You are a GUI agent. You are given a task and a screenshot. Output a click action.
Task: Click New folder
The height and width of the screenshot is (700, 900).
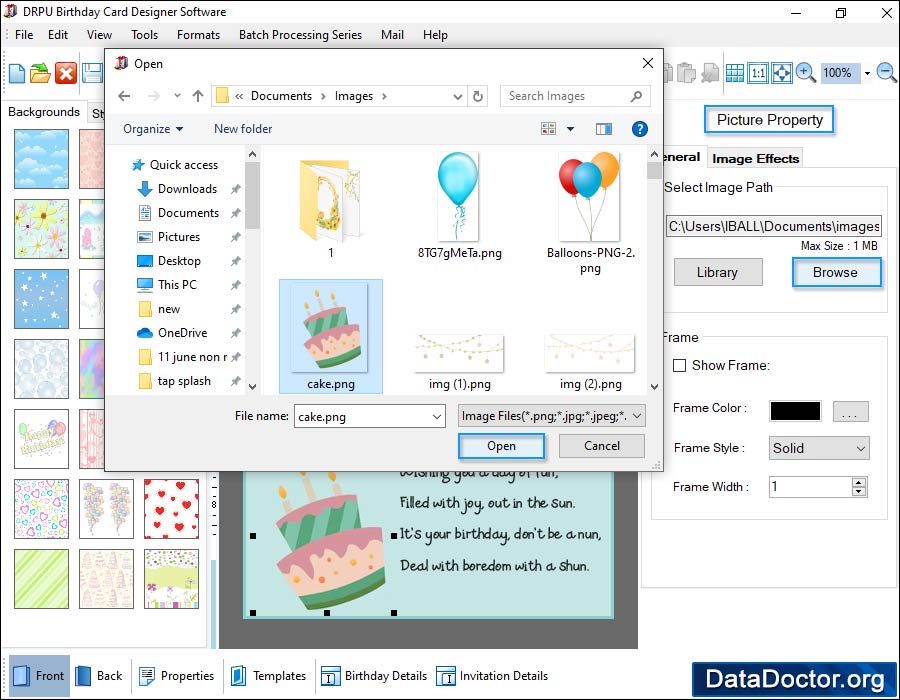point(243,129)
